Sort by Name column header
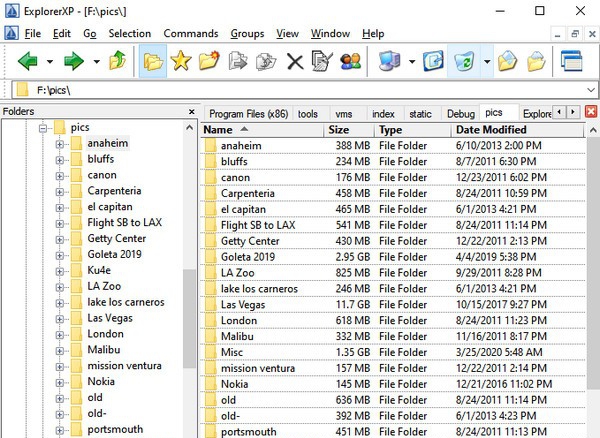The image size is (600, 438). pyautogui.click(x=262, y=130)
